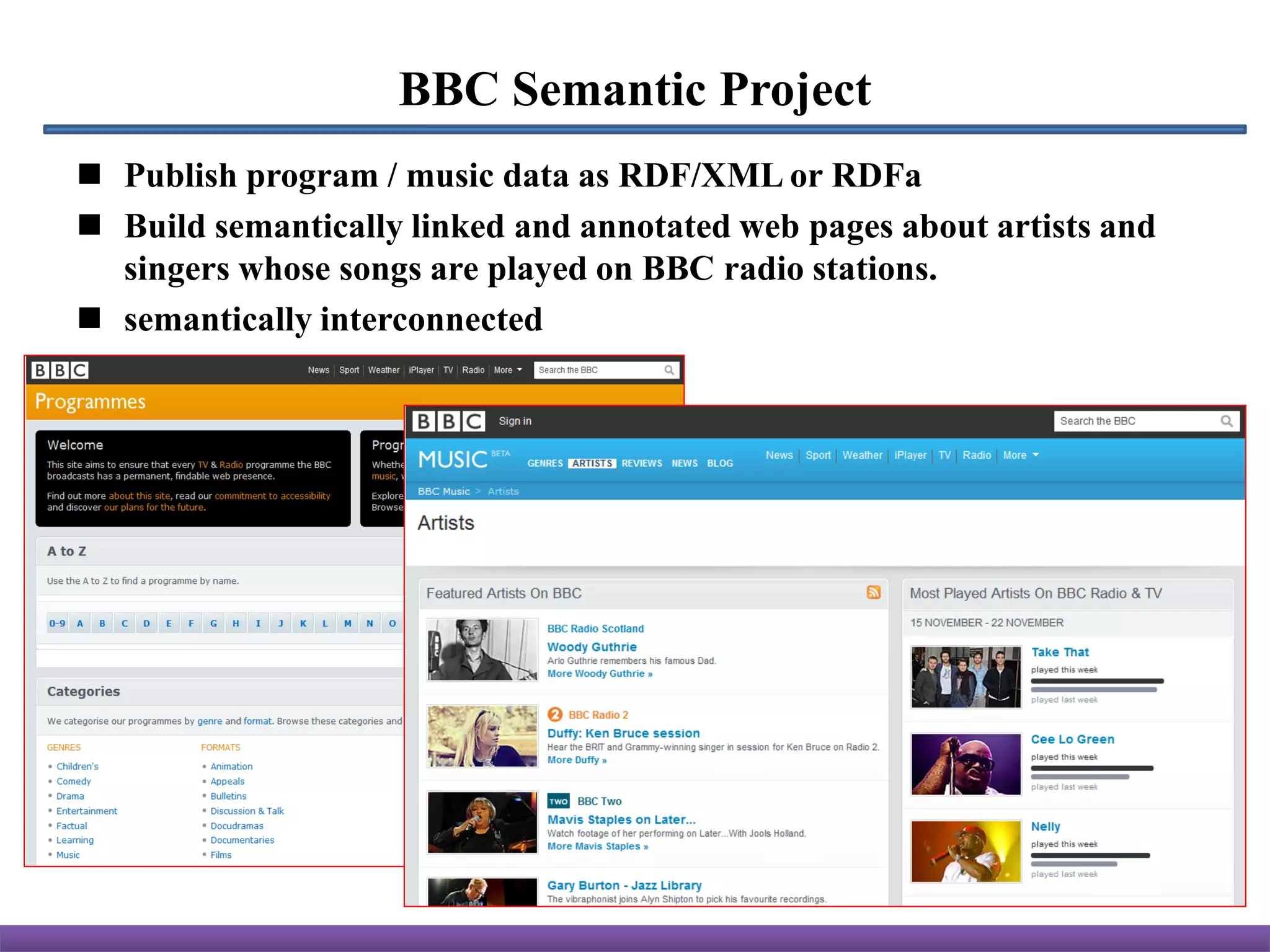Open BLOG tab in BBC Music
Image resolution: width=1270 pixels, height=952 pixels.
click(x=720, y=464)
